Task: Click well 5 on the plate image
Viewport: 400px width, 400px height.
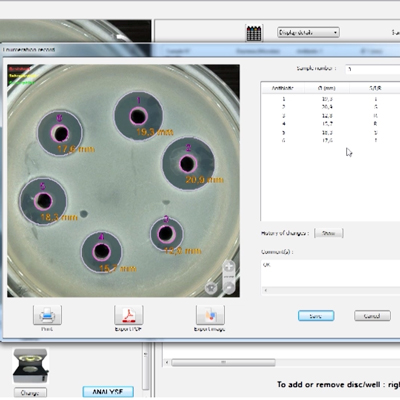Action: (x=43, y=201)
